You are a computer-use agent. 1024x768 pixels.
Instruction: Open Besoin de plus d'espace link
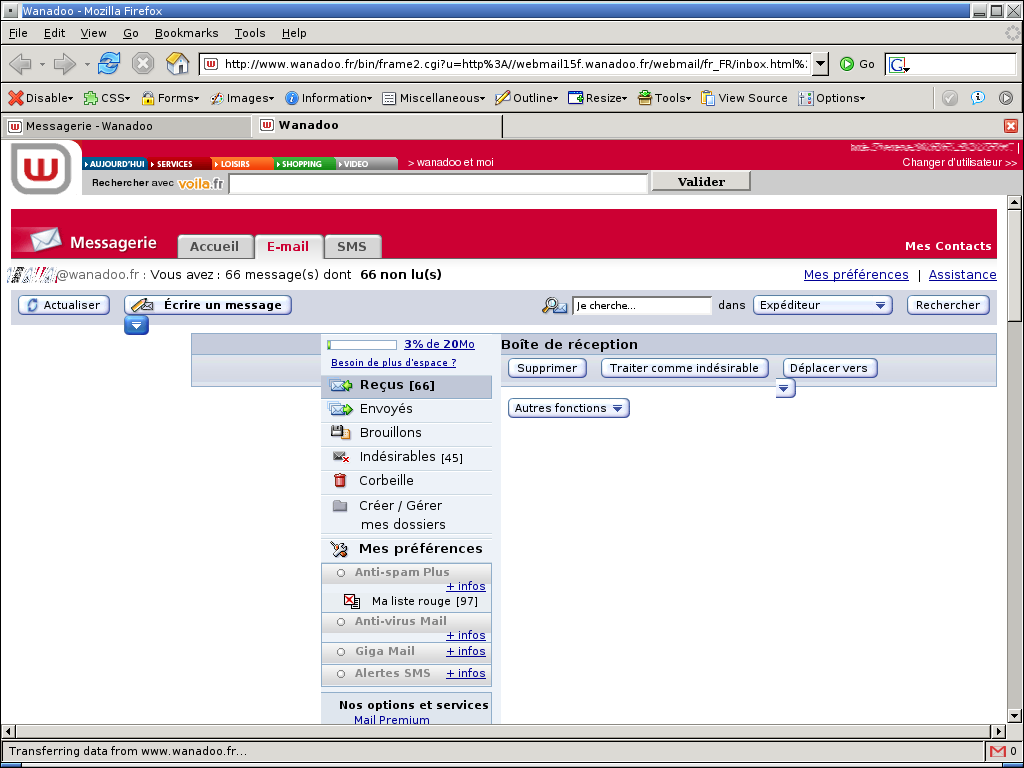point(393,362)
